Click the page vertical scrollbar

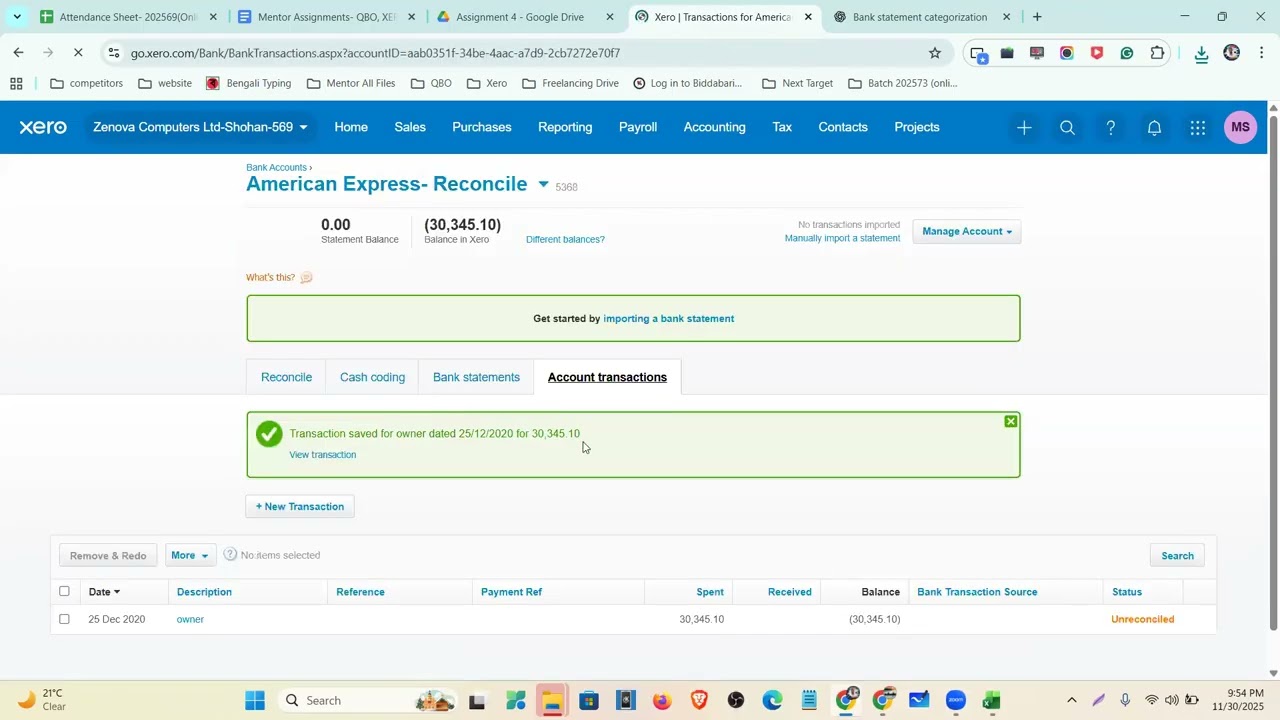(x=1273, y=372)
